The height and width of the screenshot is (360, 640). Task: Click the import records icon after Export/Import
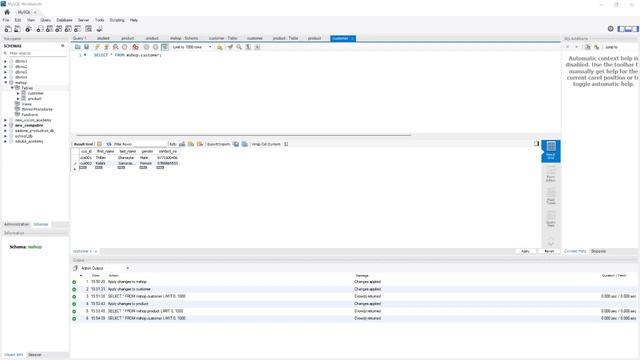pos(244,144)
